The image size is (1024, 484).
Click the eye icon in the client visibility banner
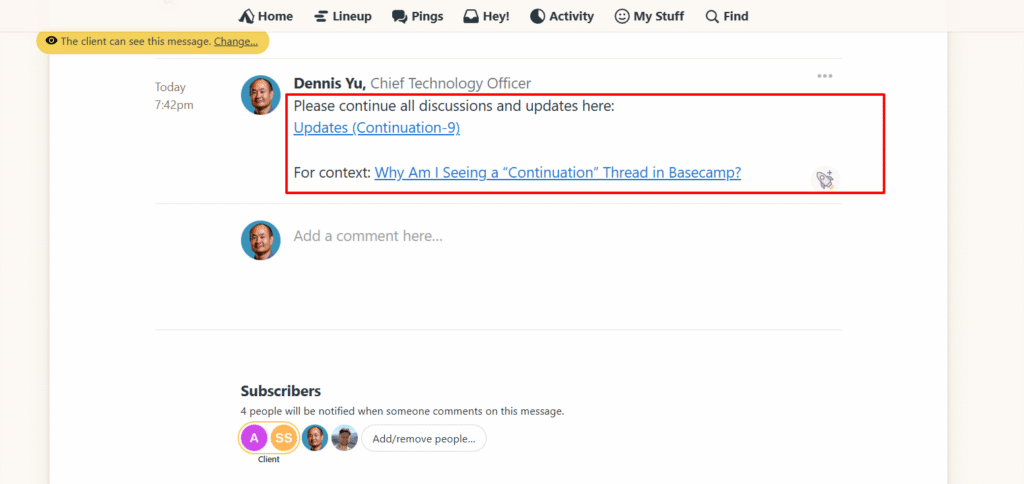(x=50, y=41)
